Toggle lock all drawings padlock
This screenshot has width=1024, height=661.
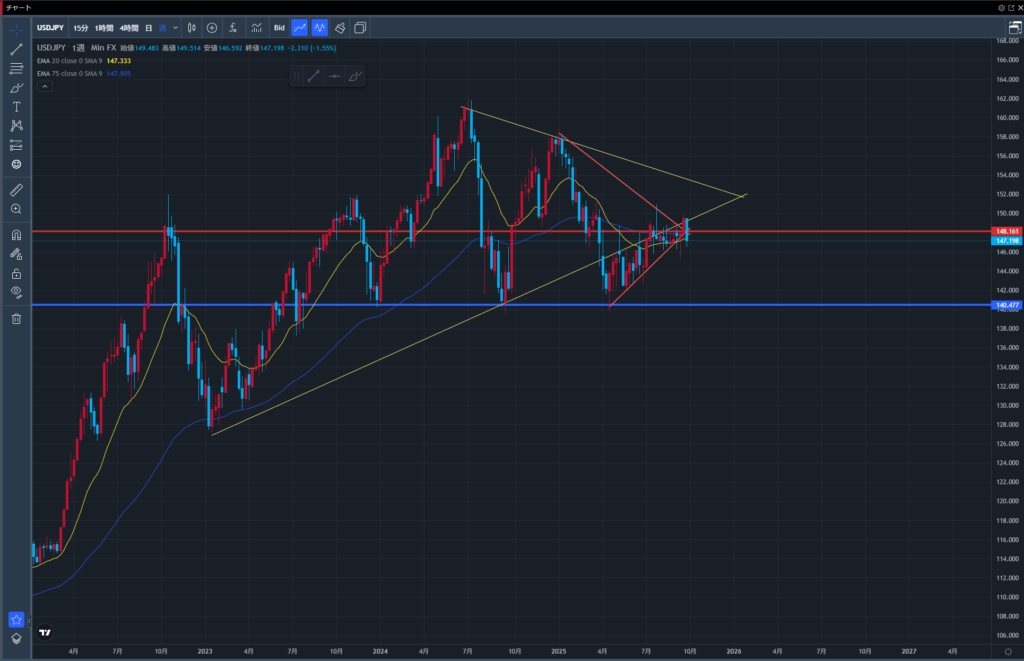pyautogui.click(x=16, y=273)
